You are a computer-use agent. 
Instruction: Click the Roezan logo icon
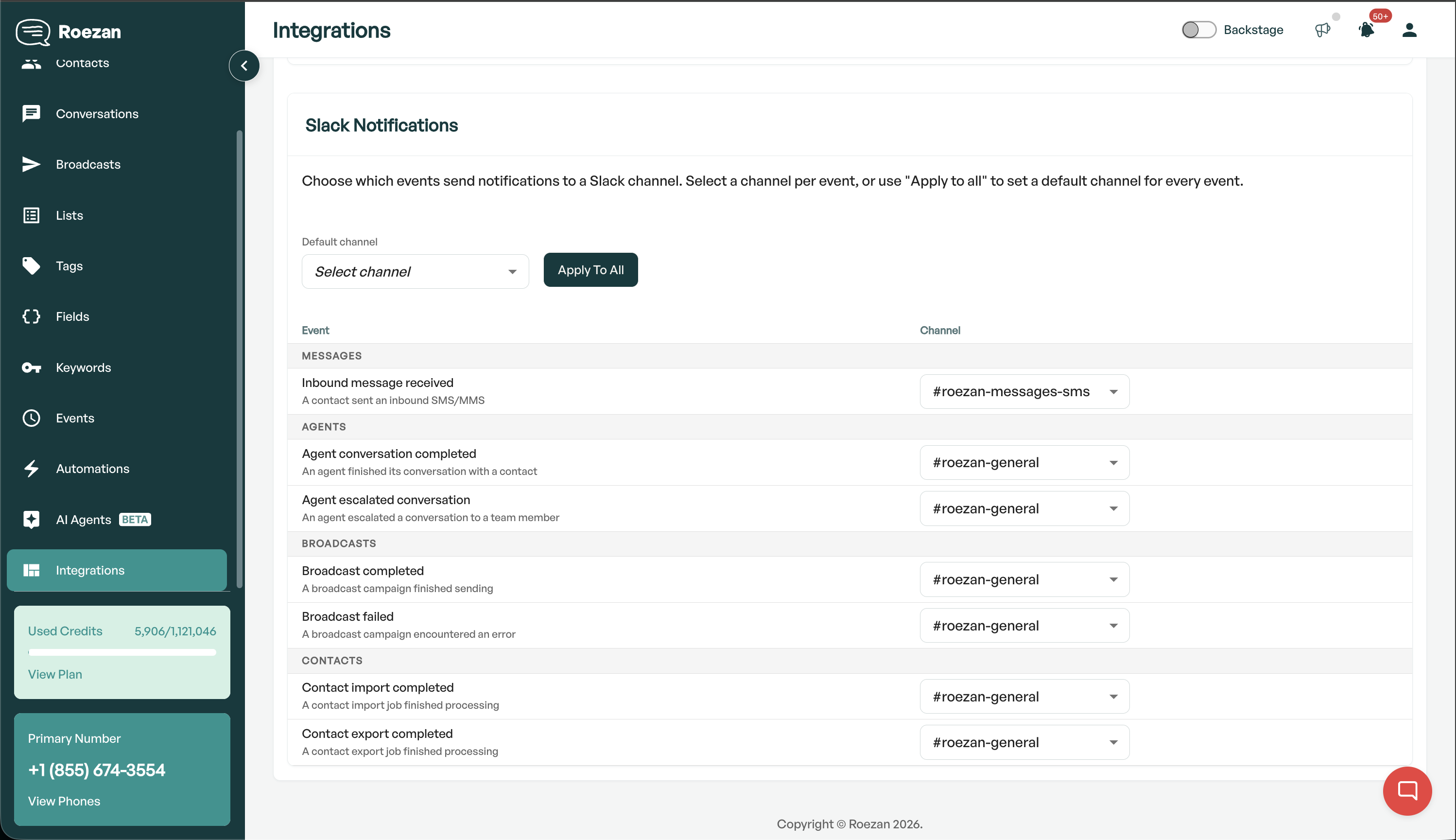point(34,32)
